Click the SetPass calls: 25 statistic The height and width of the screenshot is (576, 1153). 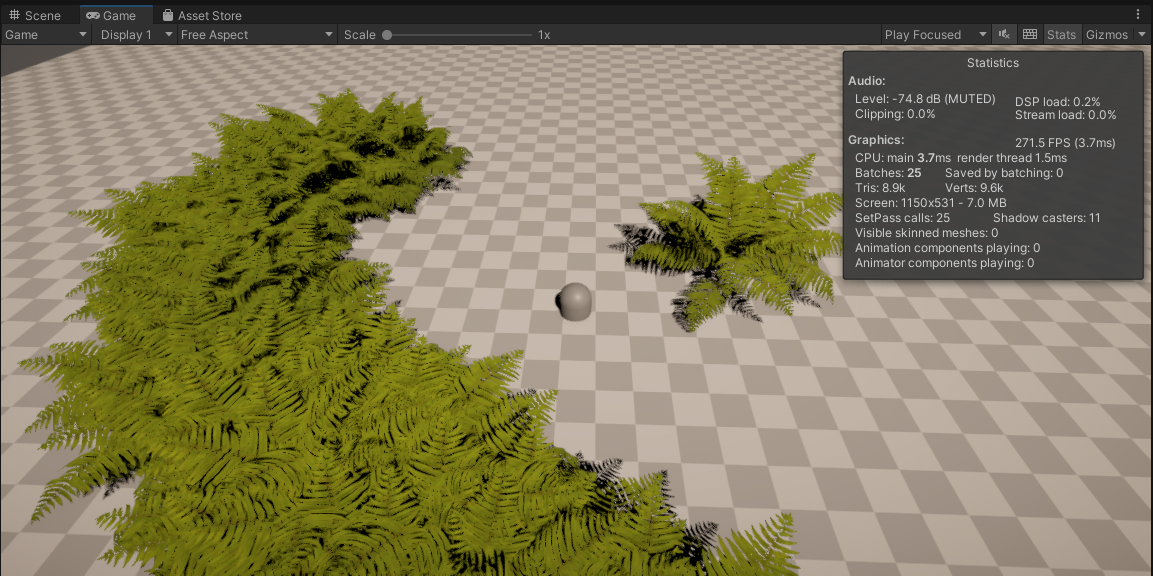click(x=903, y=218)
